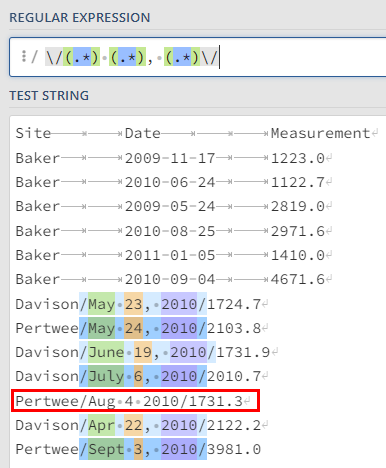Click value 3981.0 in last Pertwee row

pyautogui.click(x=234, y=449)
